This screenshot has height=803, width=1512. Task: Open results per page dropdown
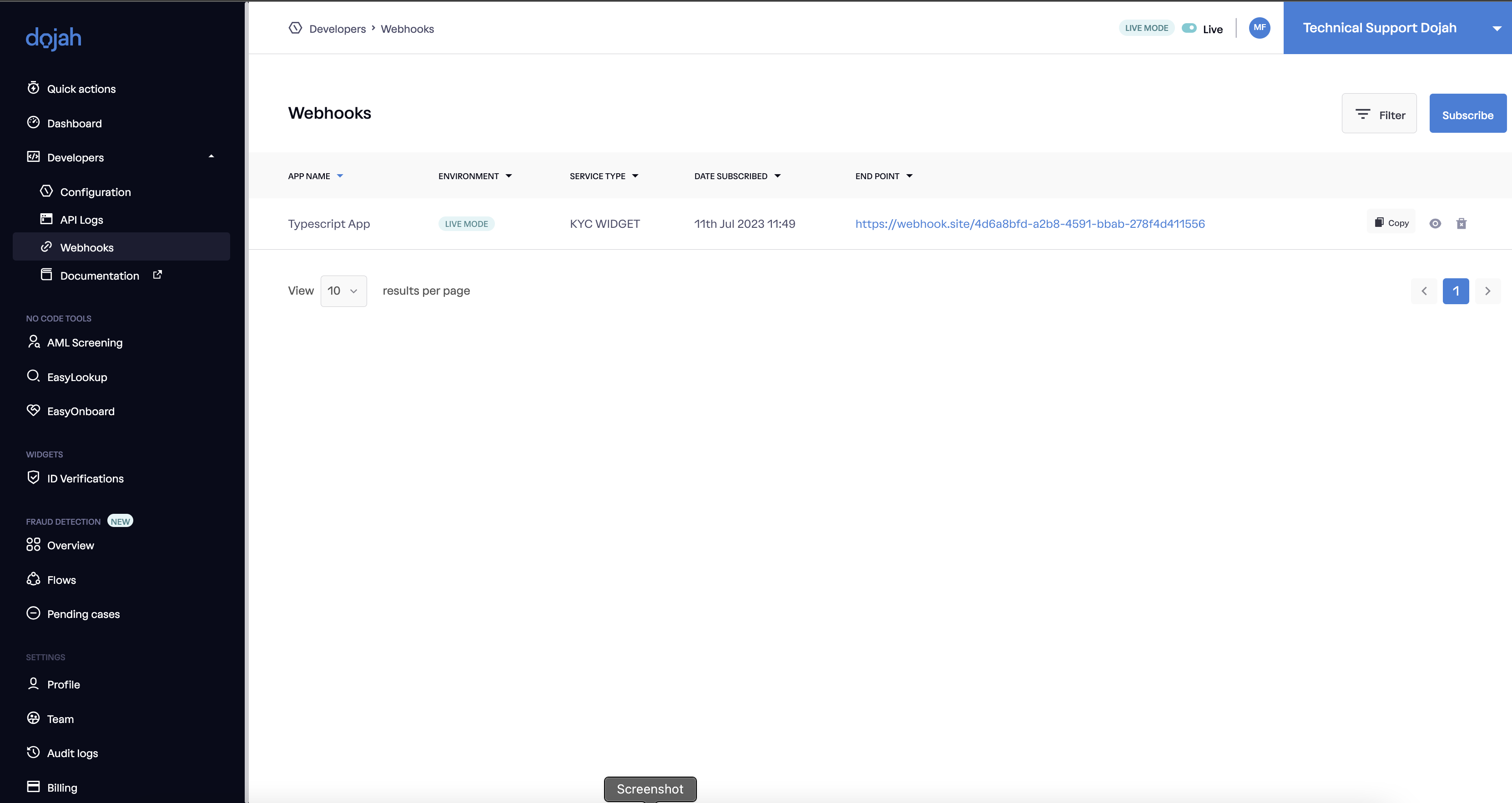pyautogui.click(x=343, y=291)
